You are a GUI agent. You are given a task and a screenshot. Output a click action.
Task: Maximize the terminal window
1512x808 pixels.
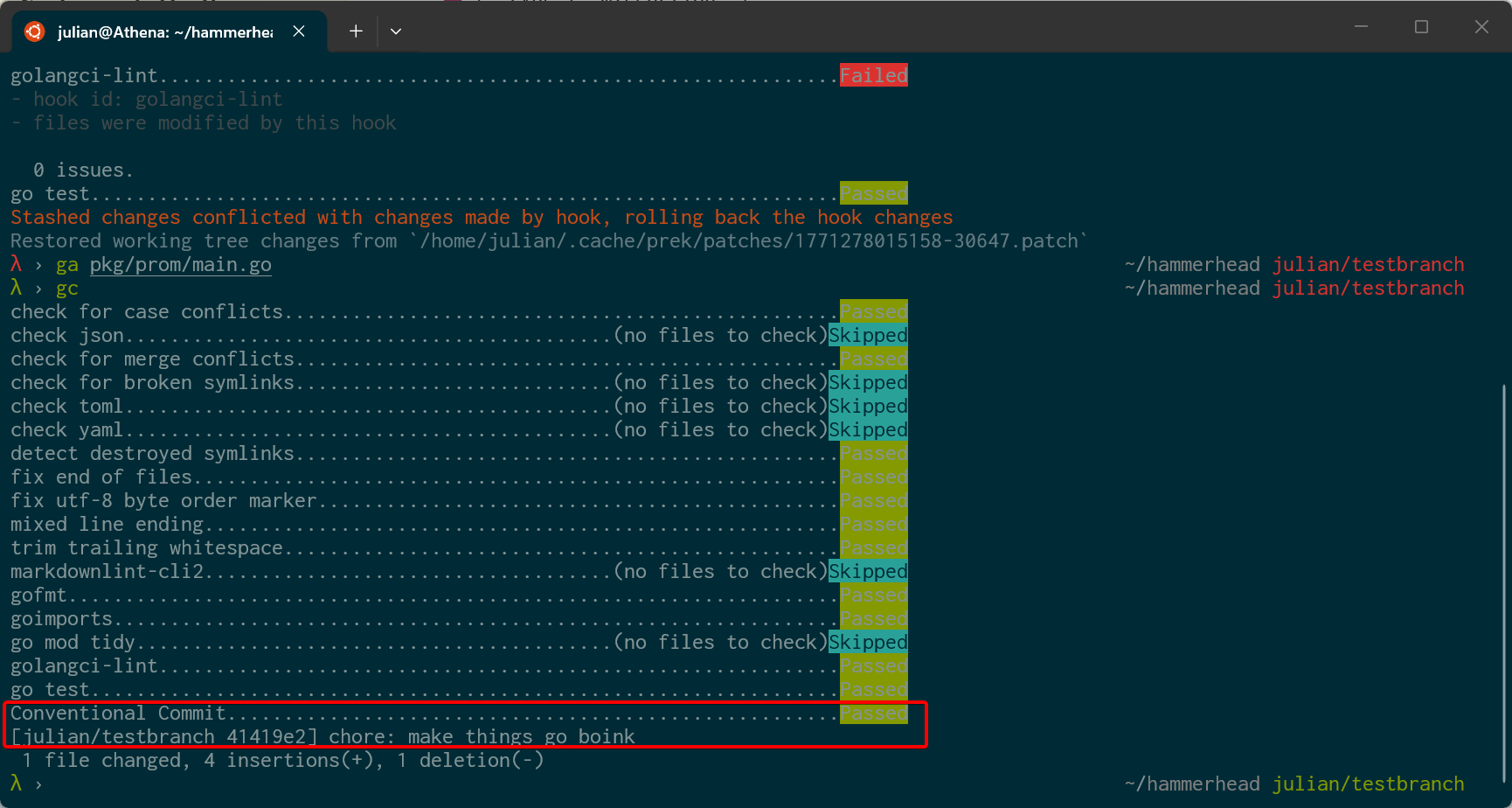(1421, 27)
